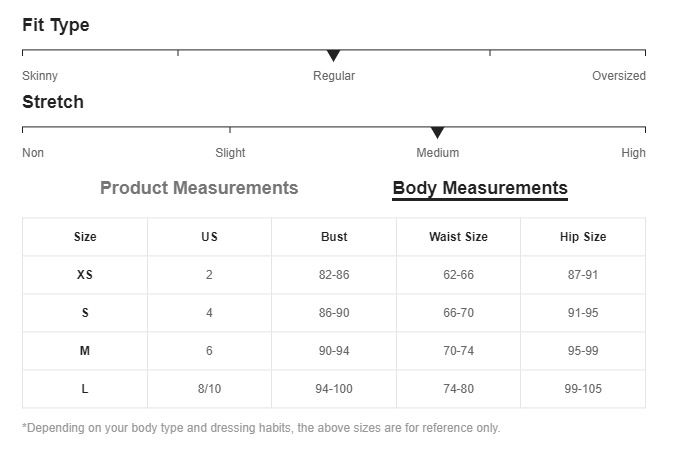Click the Regular fit label

click(x=334, y=76)
